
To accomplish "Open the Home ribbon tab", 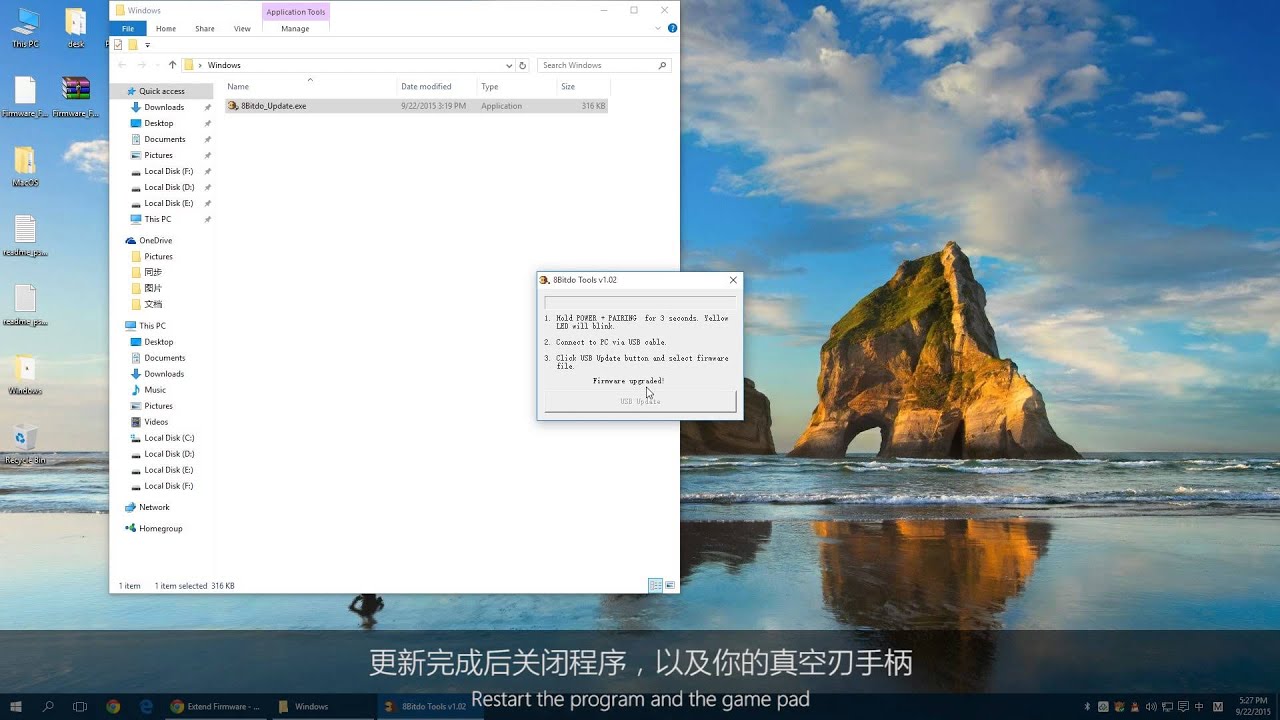I will tap(166, 29).
